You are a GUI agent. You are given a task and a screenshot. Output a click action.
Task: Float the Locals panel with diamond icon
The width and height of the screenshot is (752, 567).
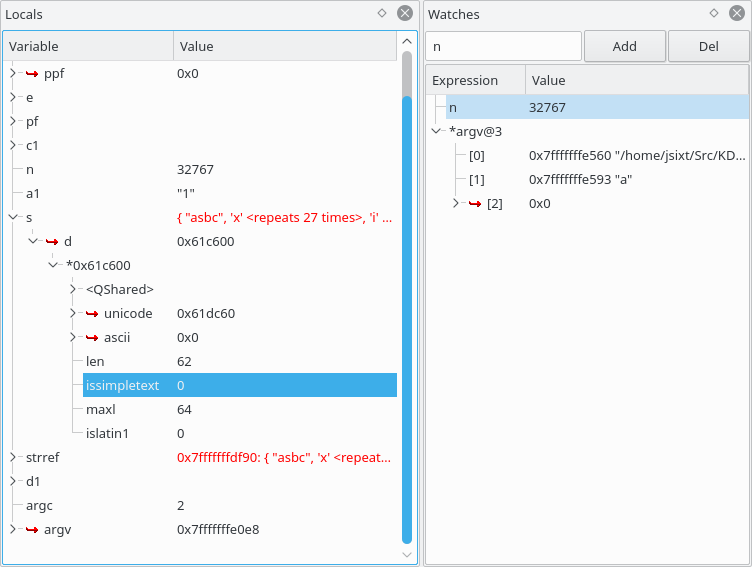pyautogui.click(x=381, y=14)
